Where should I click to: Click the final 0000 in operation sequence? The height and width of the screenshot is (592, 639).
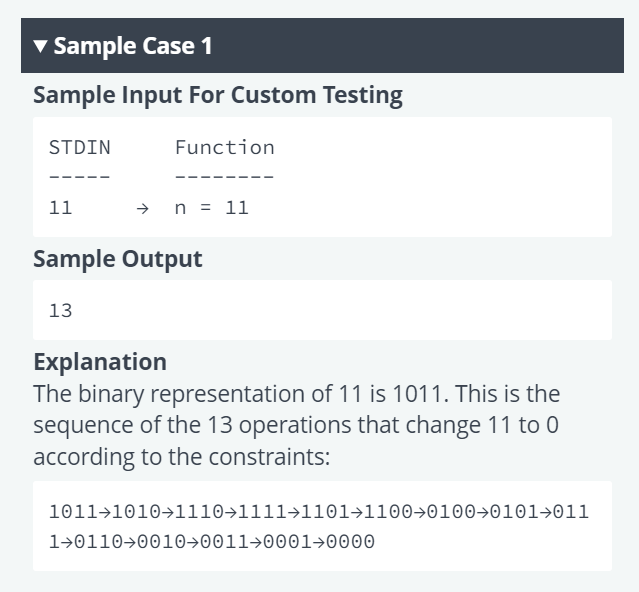tap(350, 542)
